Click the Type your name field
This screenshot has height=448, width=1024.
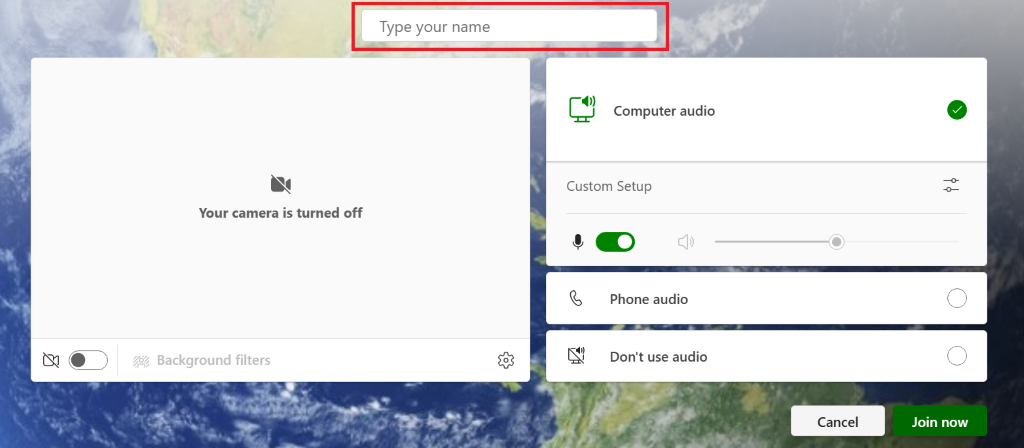509,27
